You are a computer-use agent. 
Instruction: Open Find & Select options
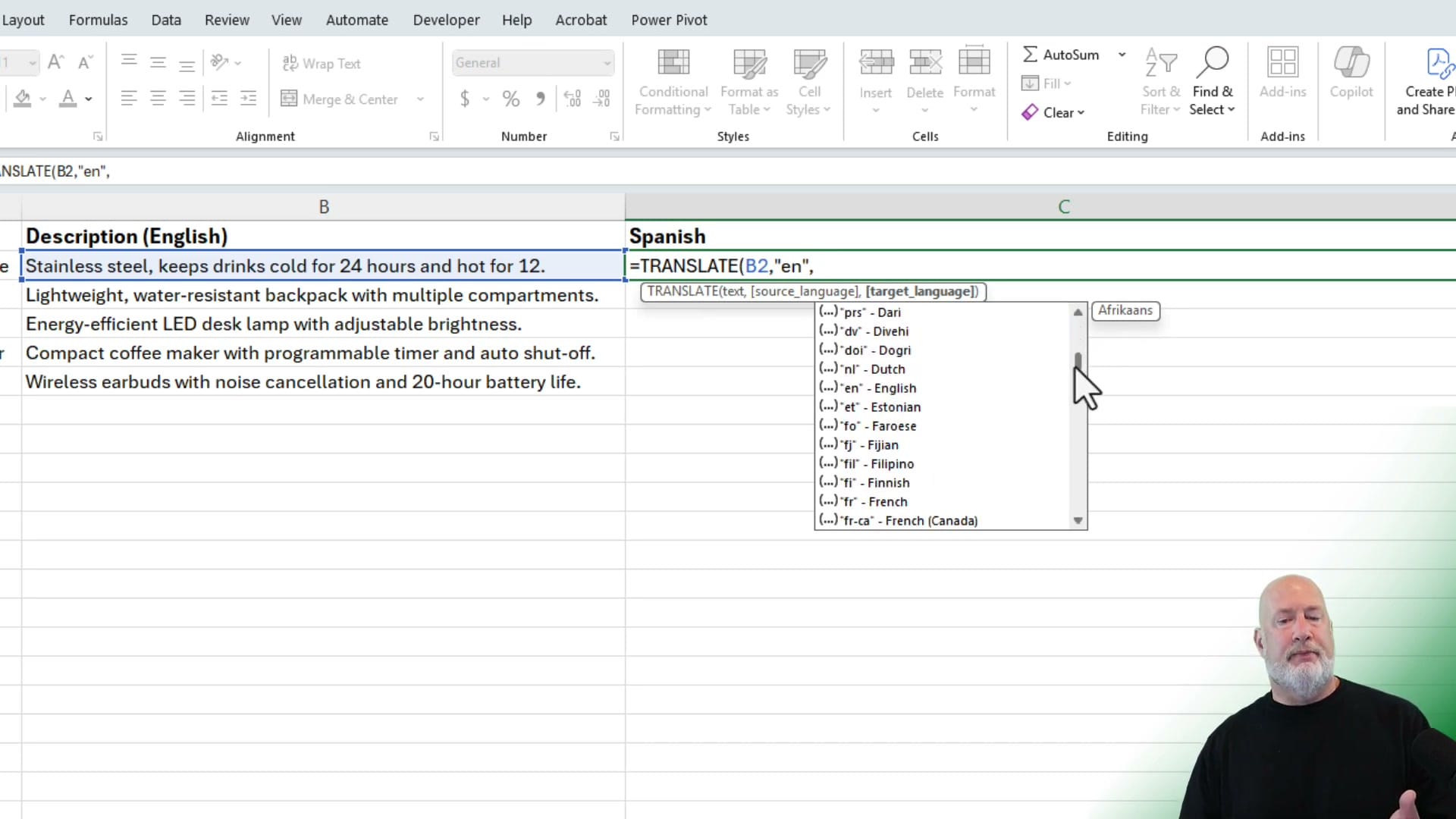click(x=1213, y=82)
